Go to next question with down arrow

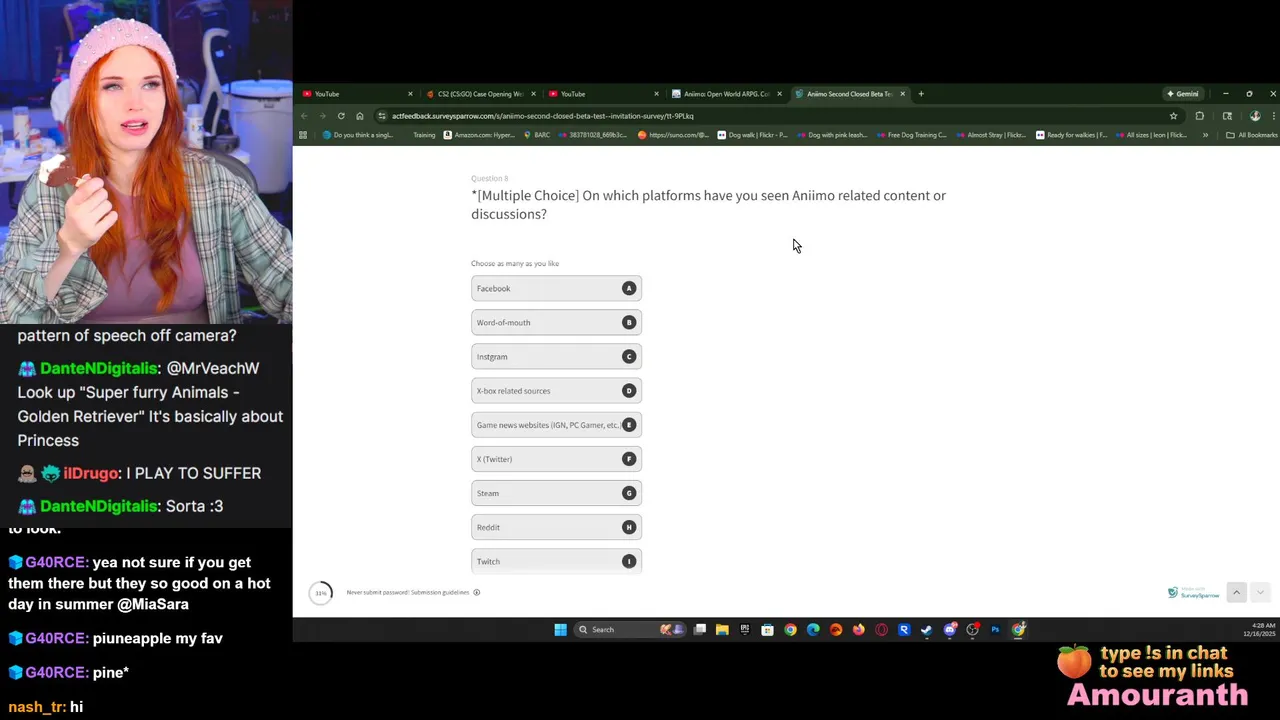[x=1259, y=592]
